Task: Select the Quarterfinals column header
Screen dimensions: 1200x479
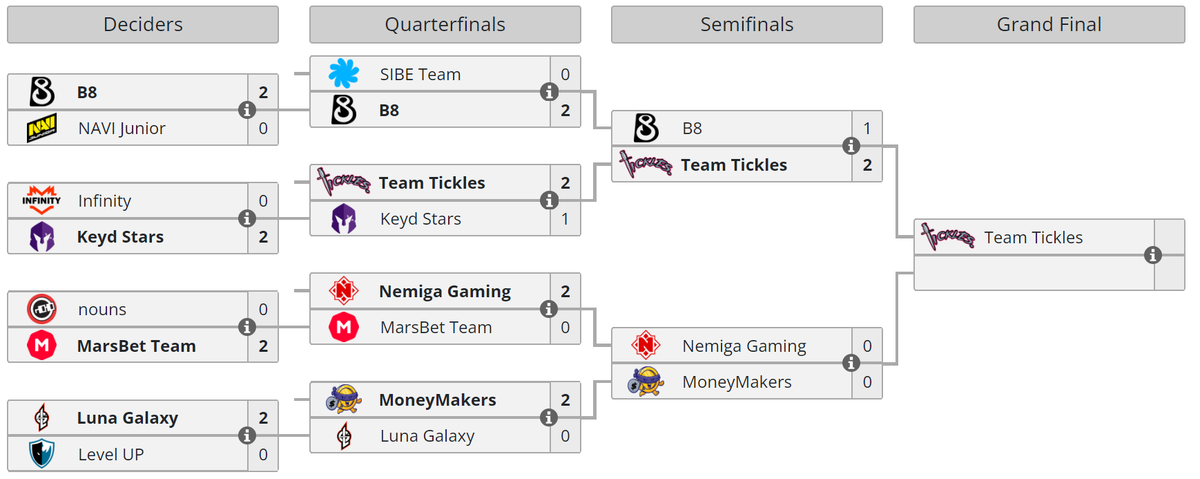Action: (x=445, y=25)
